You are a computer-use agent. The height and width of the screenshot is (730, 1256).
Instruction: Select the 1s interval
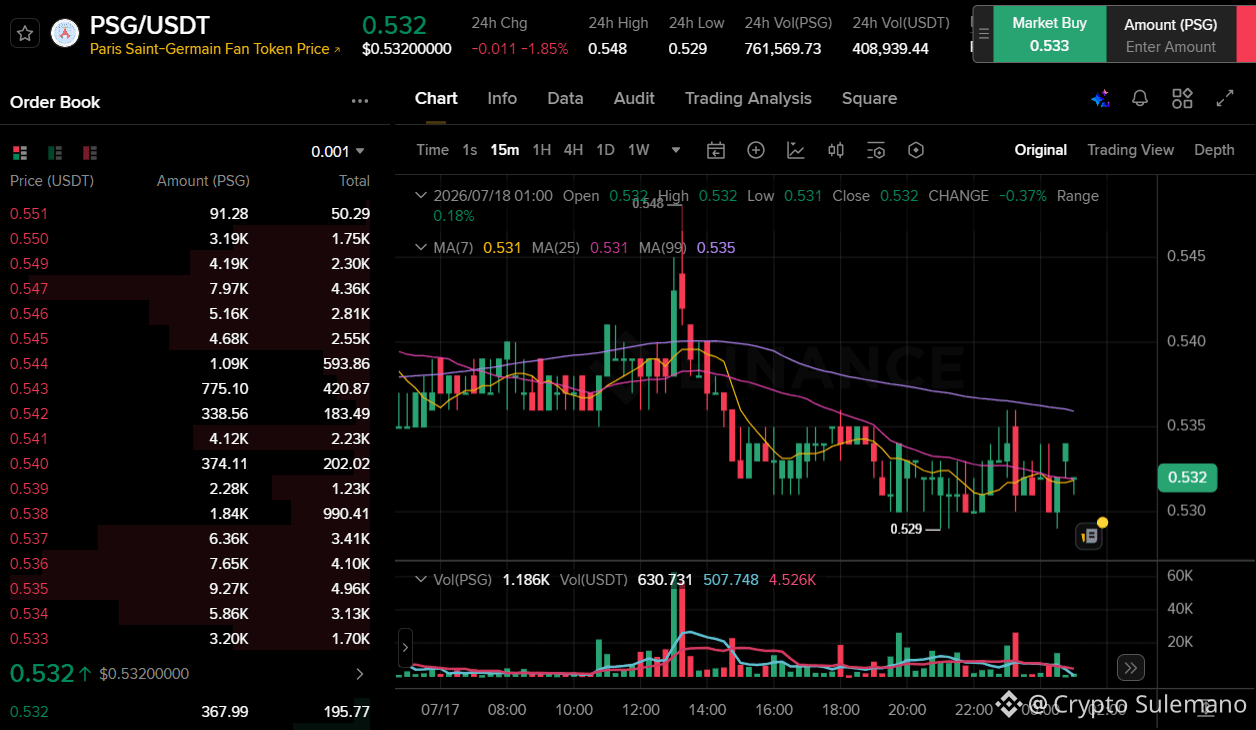[x=469, y=150]
